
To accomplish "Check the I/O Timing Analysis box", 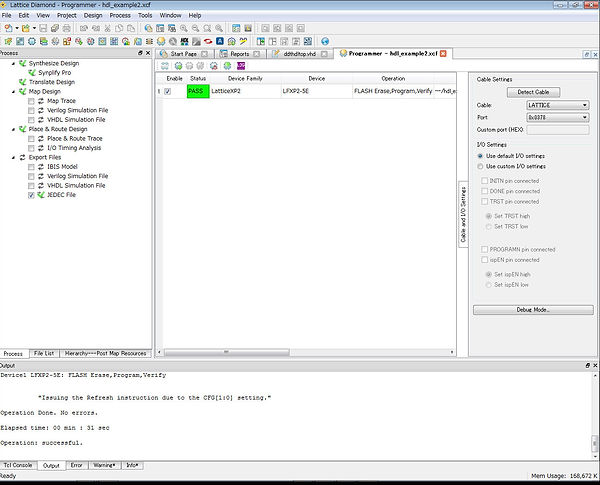I will 31,149.
